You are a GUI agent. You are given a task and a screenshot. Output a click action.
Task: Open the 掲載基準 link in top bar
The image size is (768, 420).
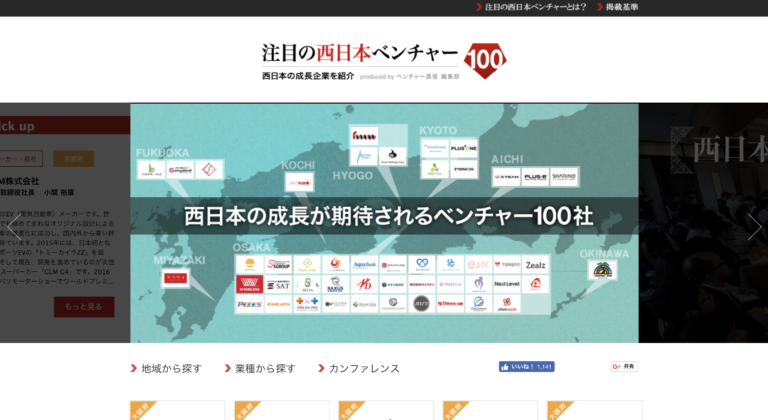click(x=617, y=7)
